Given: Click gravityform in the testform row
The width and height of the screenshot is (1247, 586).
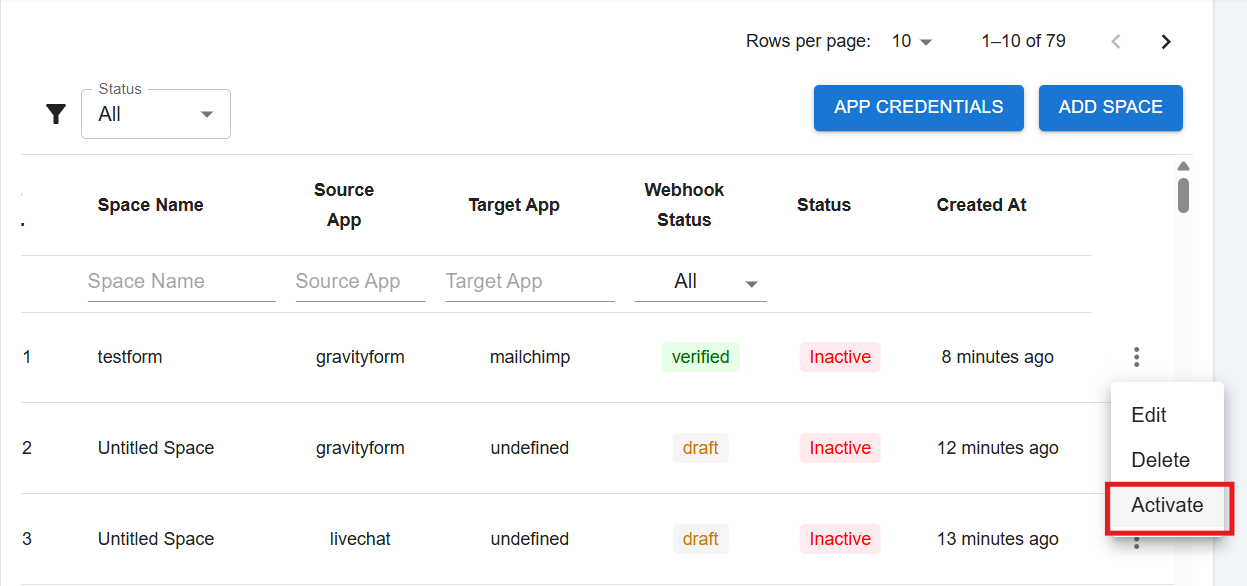Looking at the screenshot, I should click(x=360, y=357).
